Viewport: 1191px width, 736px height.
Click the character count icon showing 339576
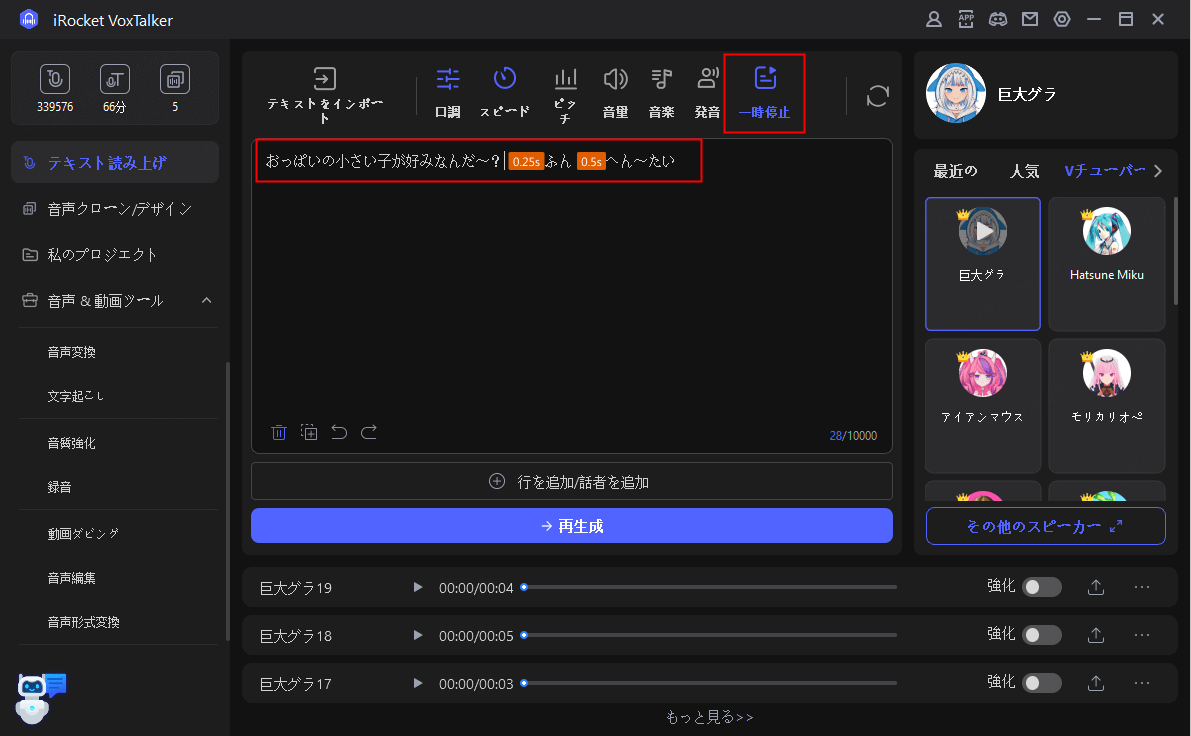(55, 79)
